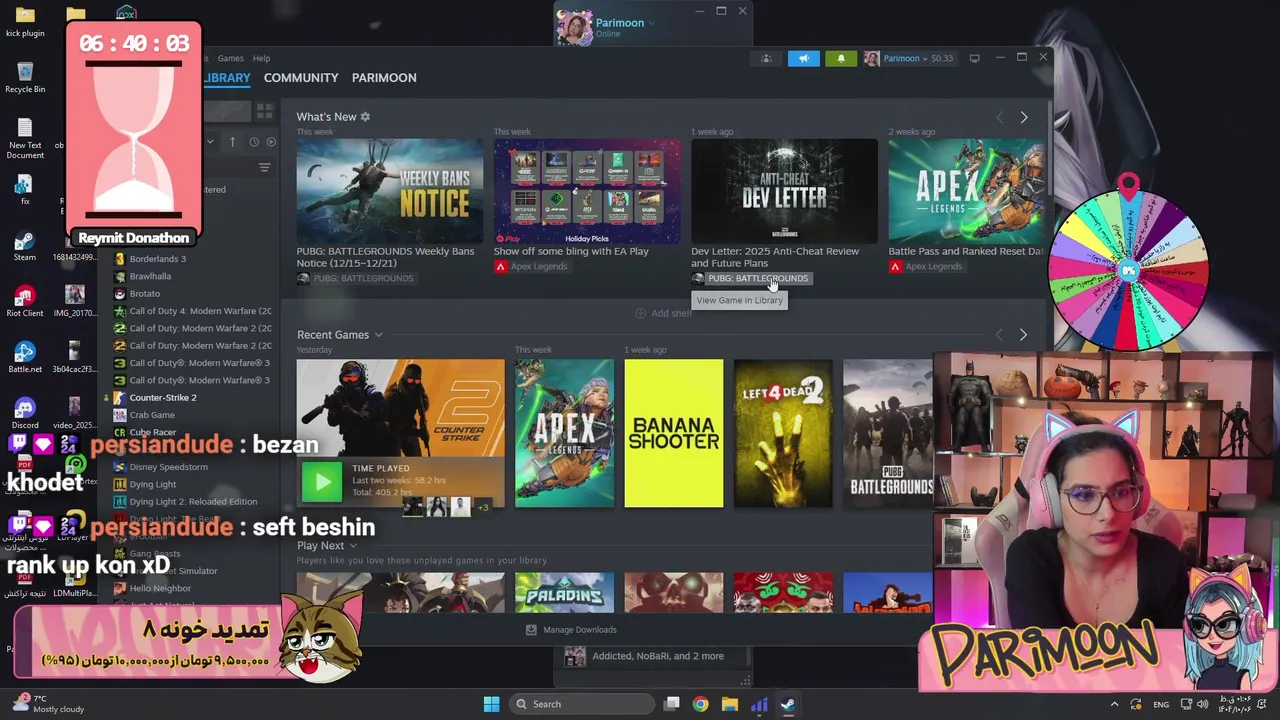This screenshot has width=1280, height=720.
Task: Open New Text Document on desktop
Action: coord(25,138)
